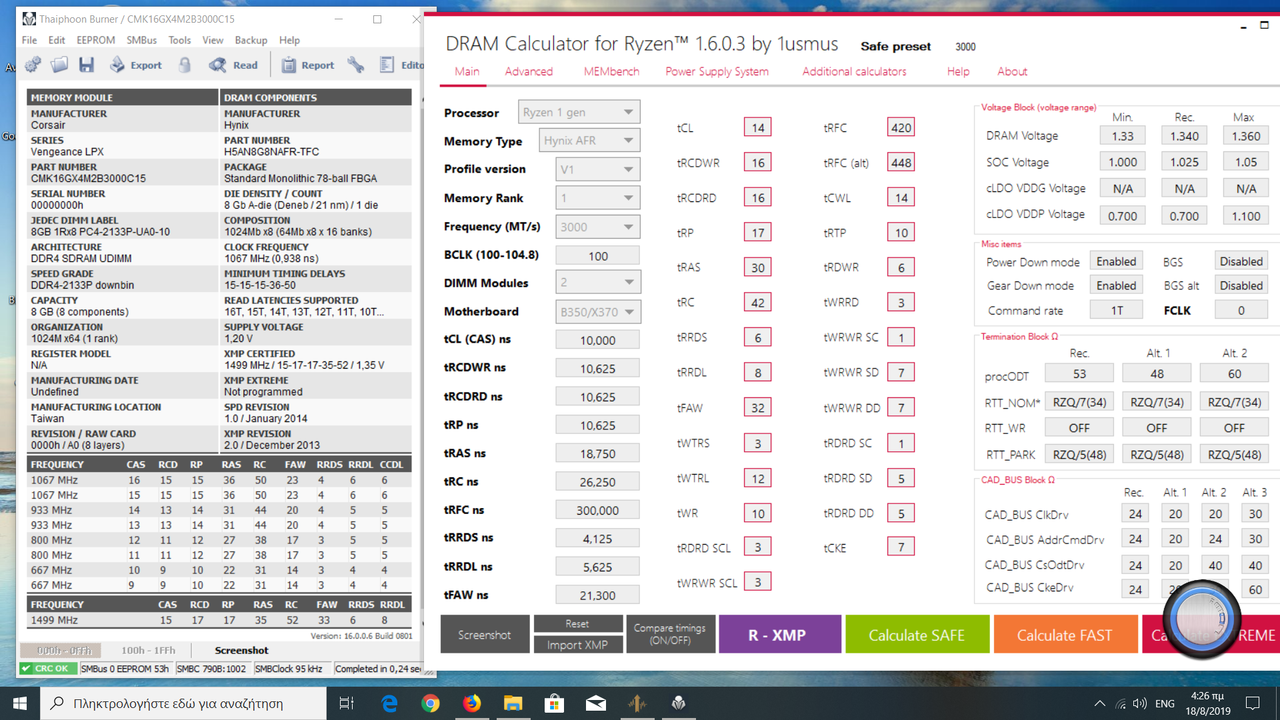Open the Windows Start menu

pyautogui.click(x=20, y=703)
